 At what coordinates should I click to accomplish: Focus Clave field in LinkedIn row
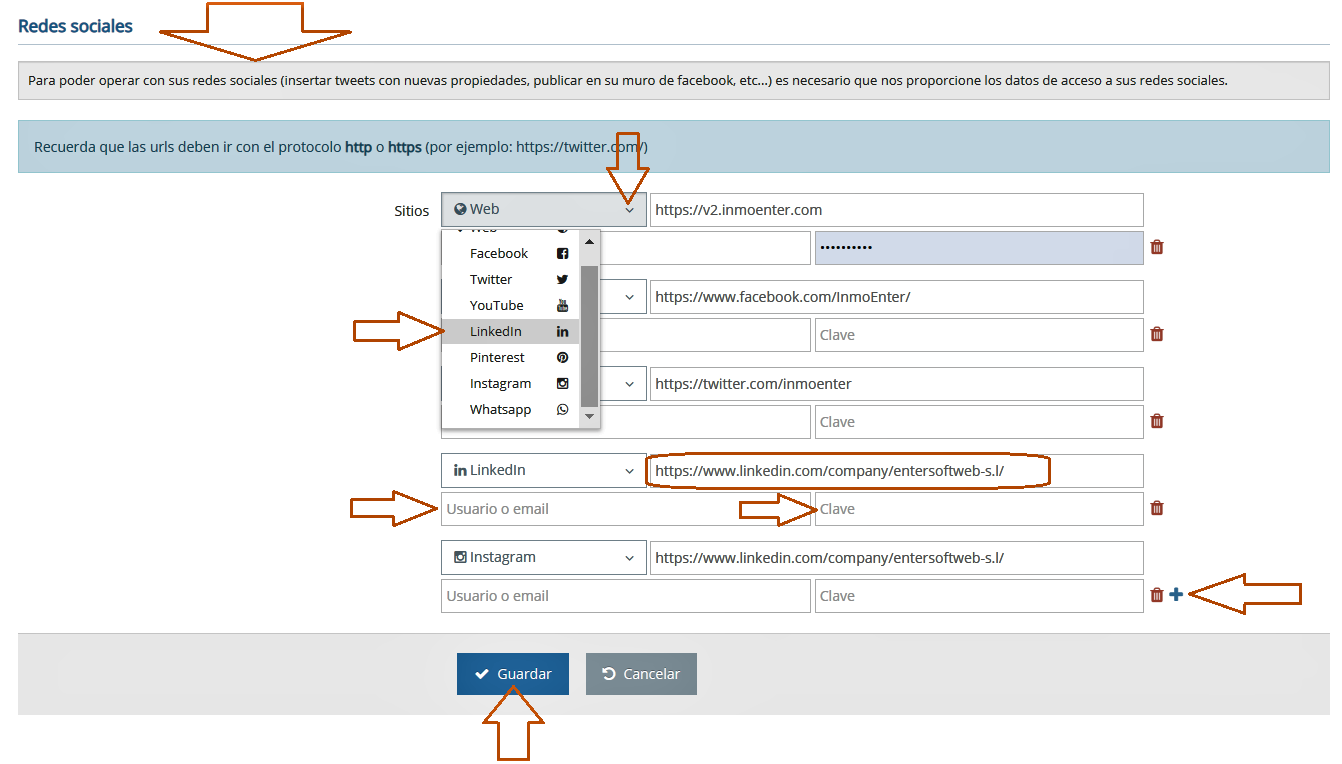[x=979, y=509]
